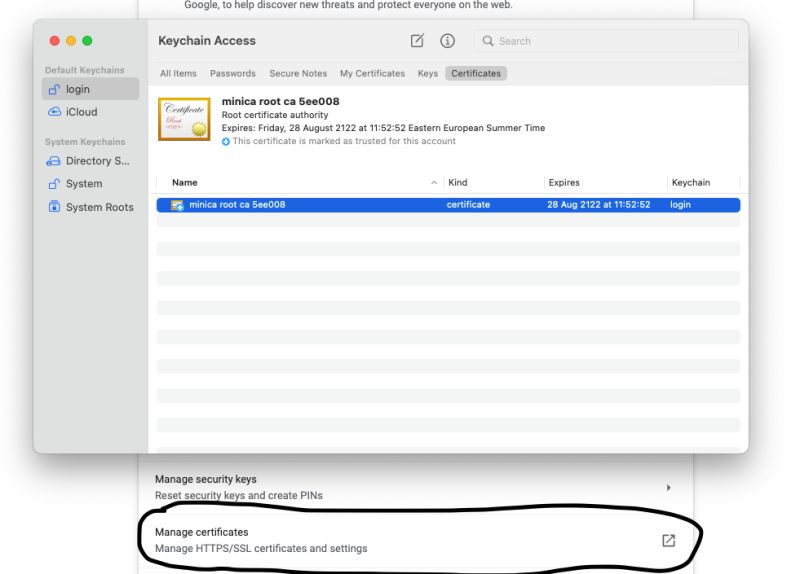Click the 'certificate' kind cell

468,205
